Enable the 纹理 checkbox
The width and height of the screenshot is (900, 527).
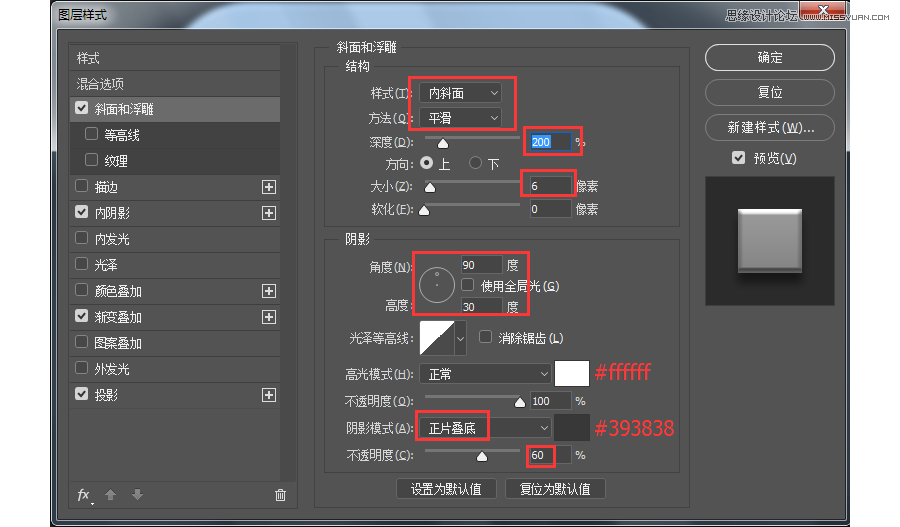coord(91,160)
